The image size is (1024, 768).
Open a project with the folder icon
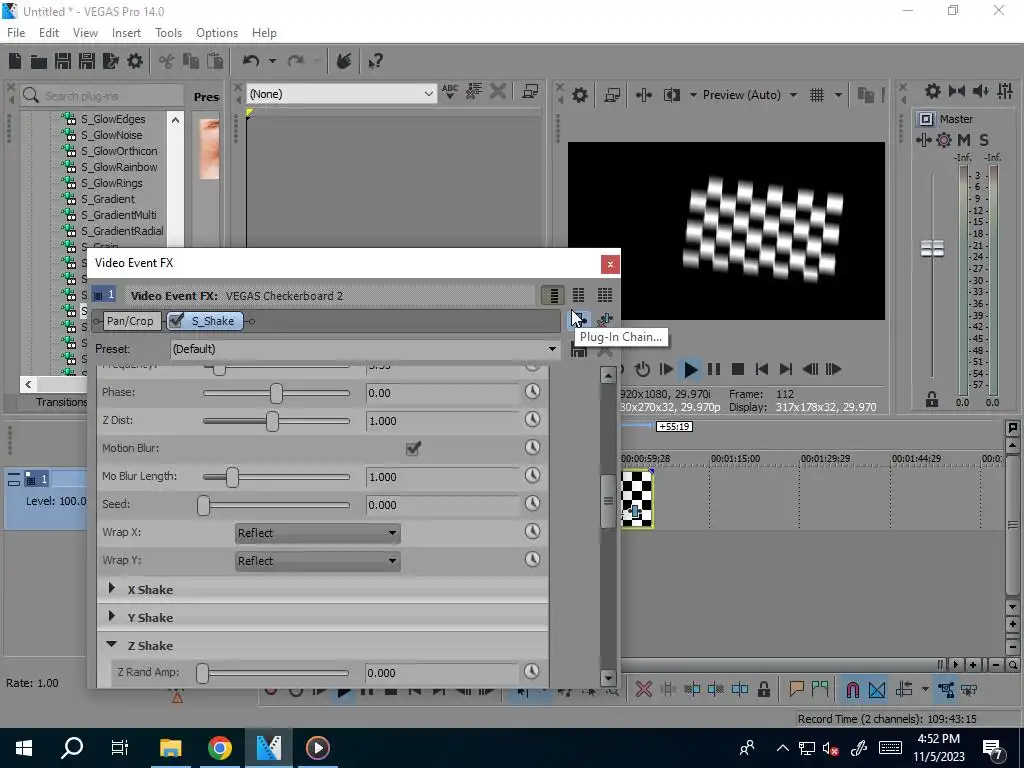(x=39, y=61)
